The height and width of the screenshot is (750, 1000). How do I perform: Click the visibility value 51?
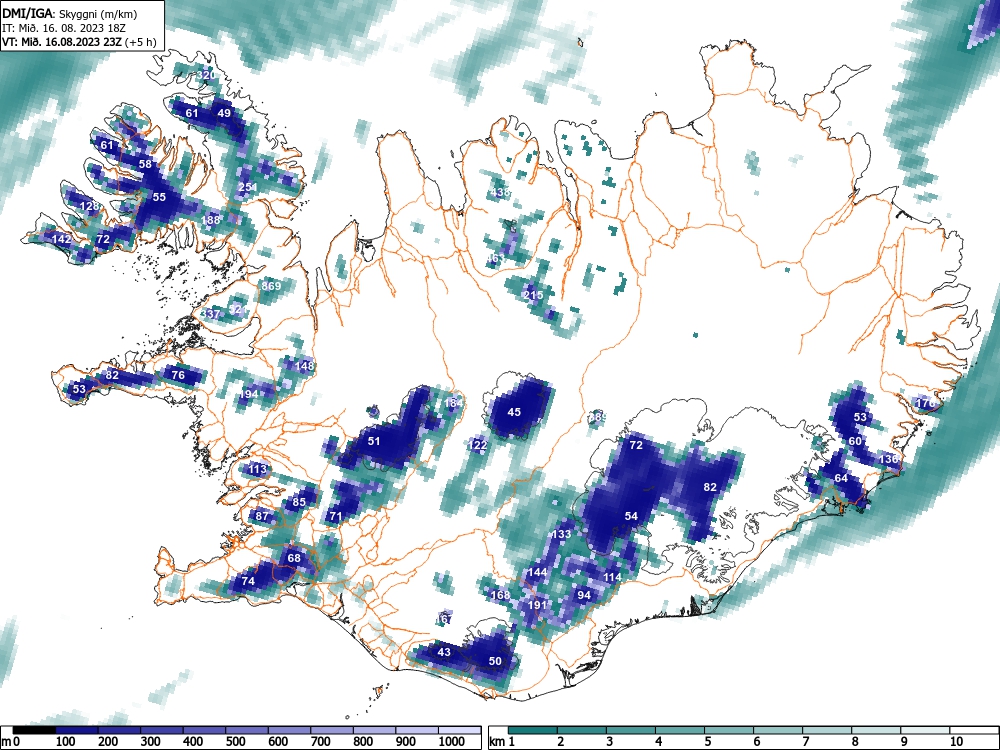pos(374,441)
